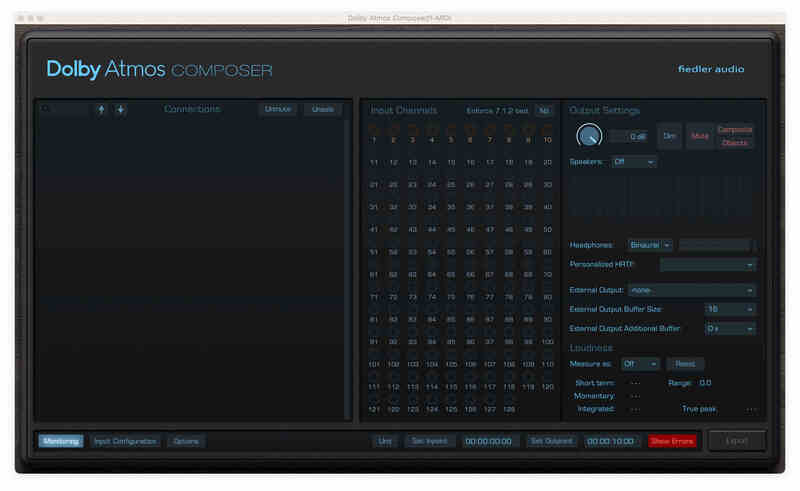The width and height of the screenshot is (800, 491).
Task: Click input channel 115
Action: tap(451, 387)
